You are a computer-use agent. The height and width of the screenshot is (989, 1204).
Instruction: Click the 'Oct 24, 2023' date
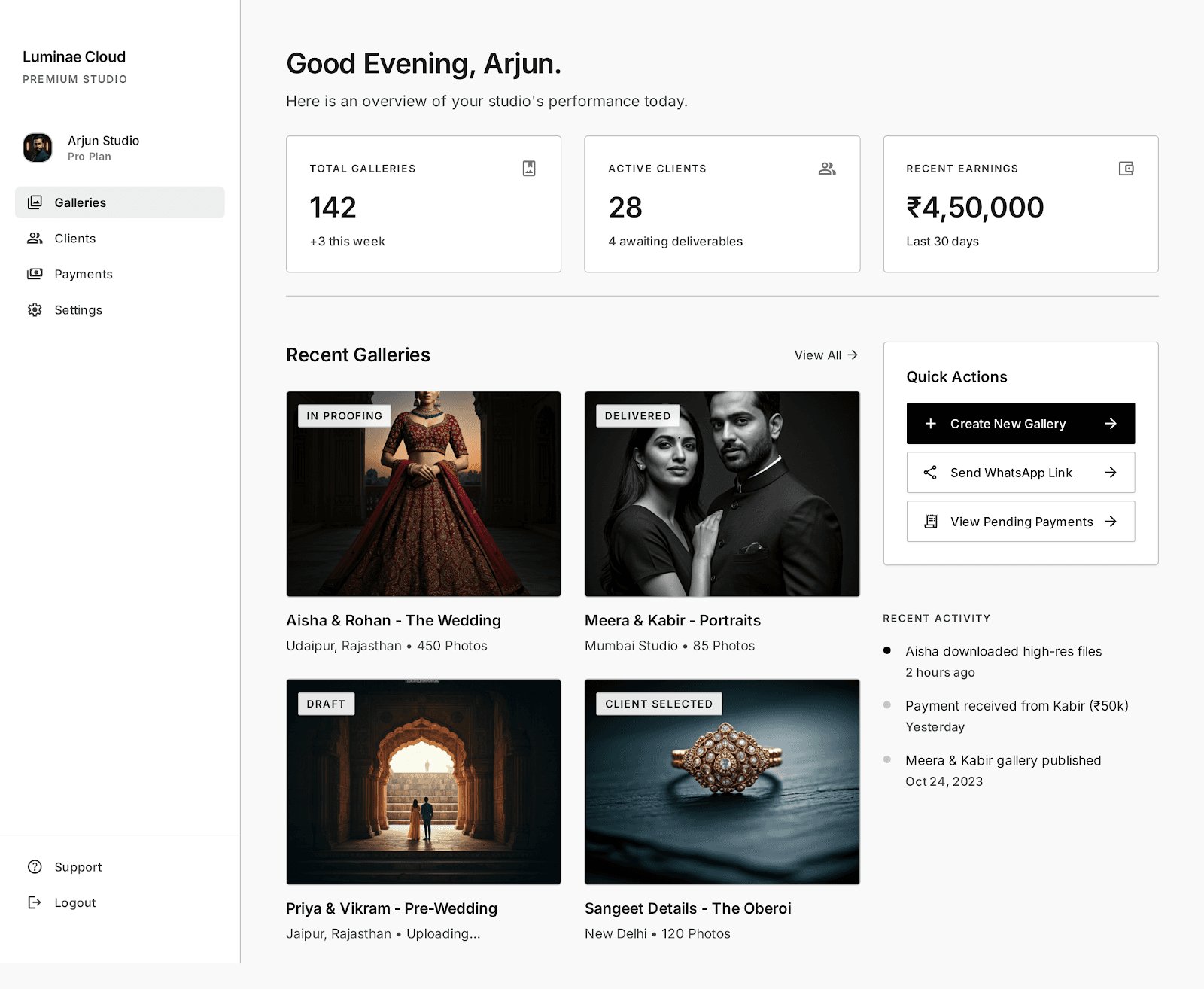(x=944, y=781)
